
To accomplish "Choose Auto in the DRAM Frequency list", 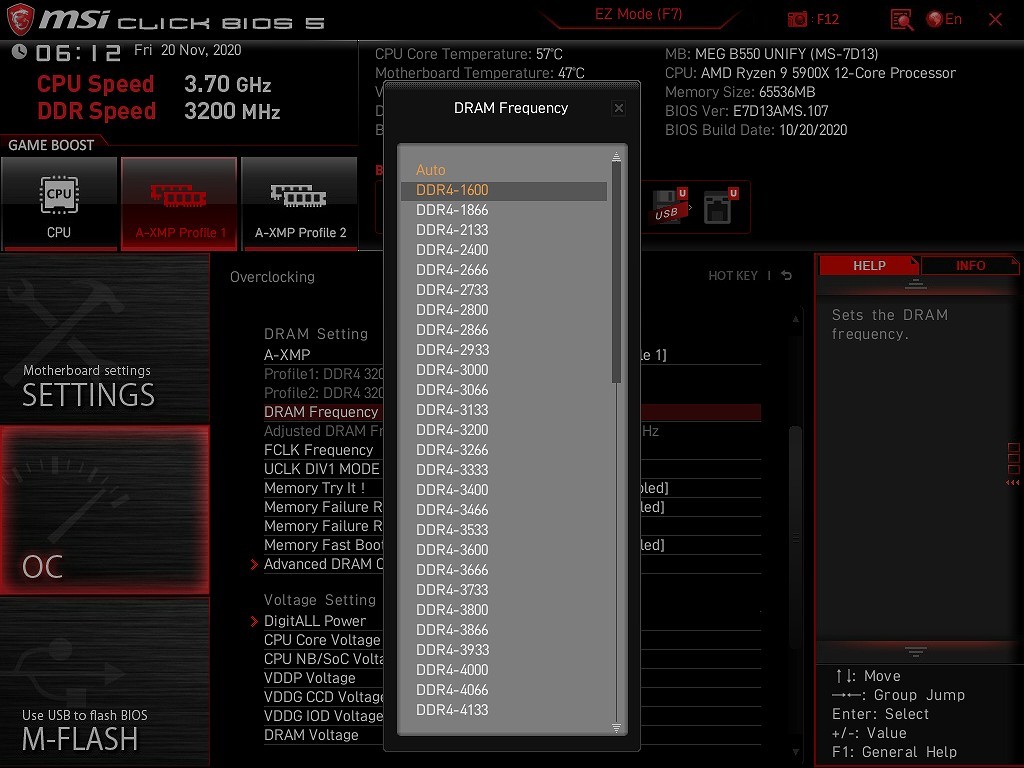I will (x=431, y=170).
